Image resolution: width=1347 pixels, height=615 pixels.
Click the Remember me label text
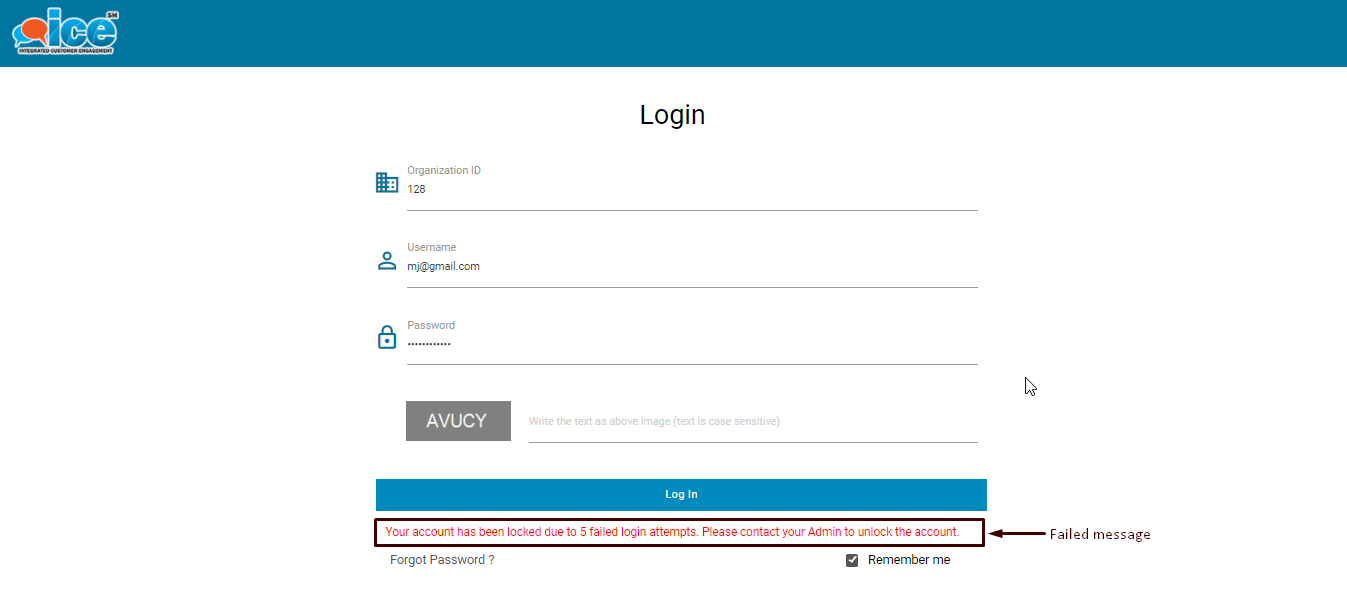pos(908,560)
